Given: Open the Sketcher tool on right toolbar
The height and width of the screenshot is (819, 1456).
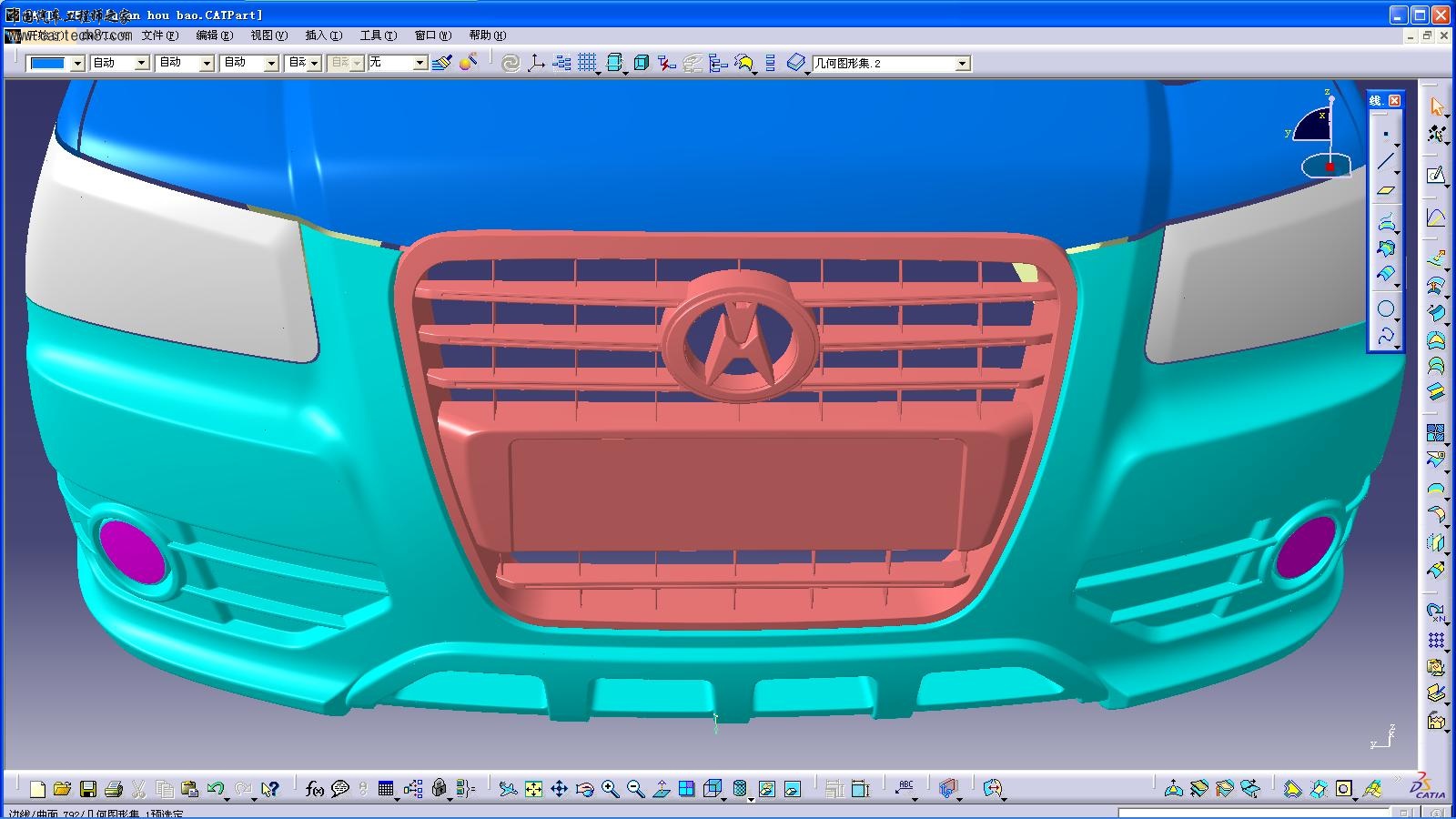Looking at the screenshot, I should pyautogui.click(x=1436, y=175).
